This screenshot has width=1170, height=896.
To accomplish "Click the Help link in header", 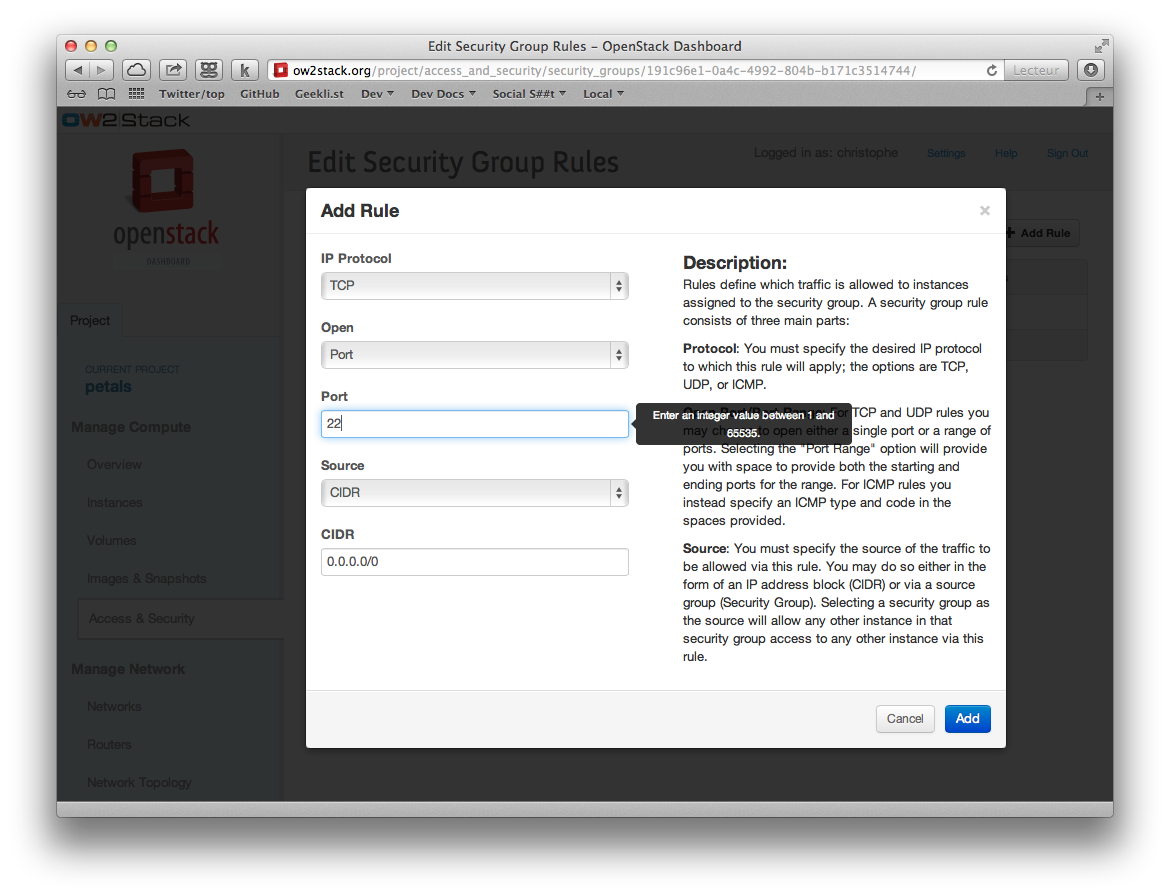I will point(1006,153).
